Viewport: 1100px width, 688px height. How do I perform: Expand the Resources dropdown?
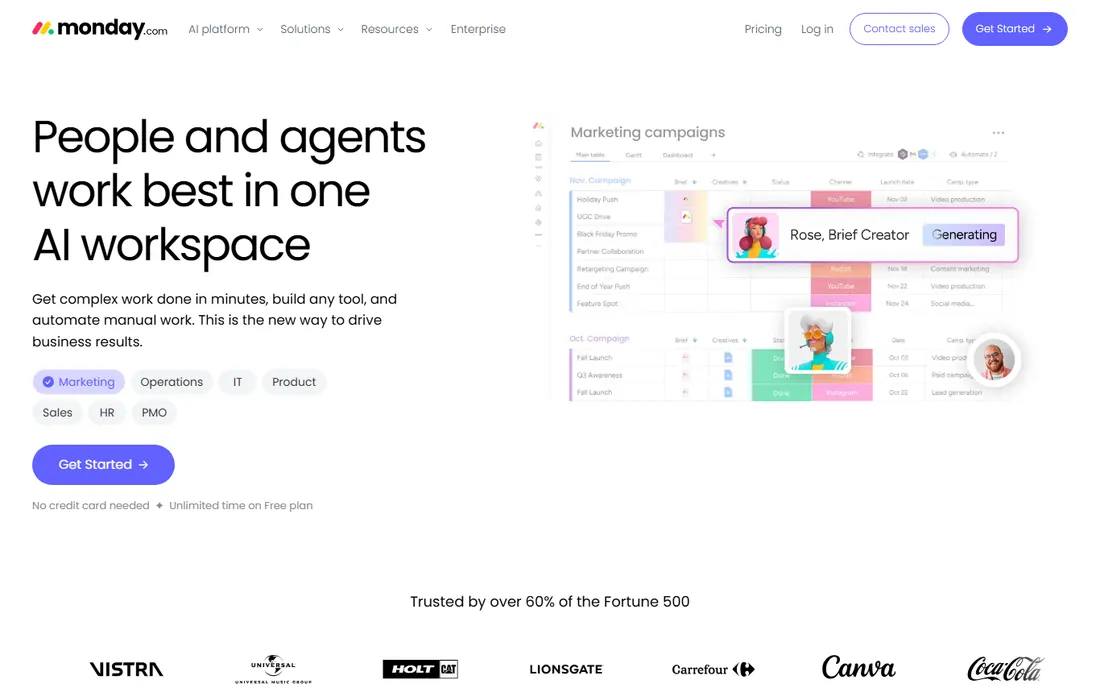point(396,29)
